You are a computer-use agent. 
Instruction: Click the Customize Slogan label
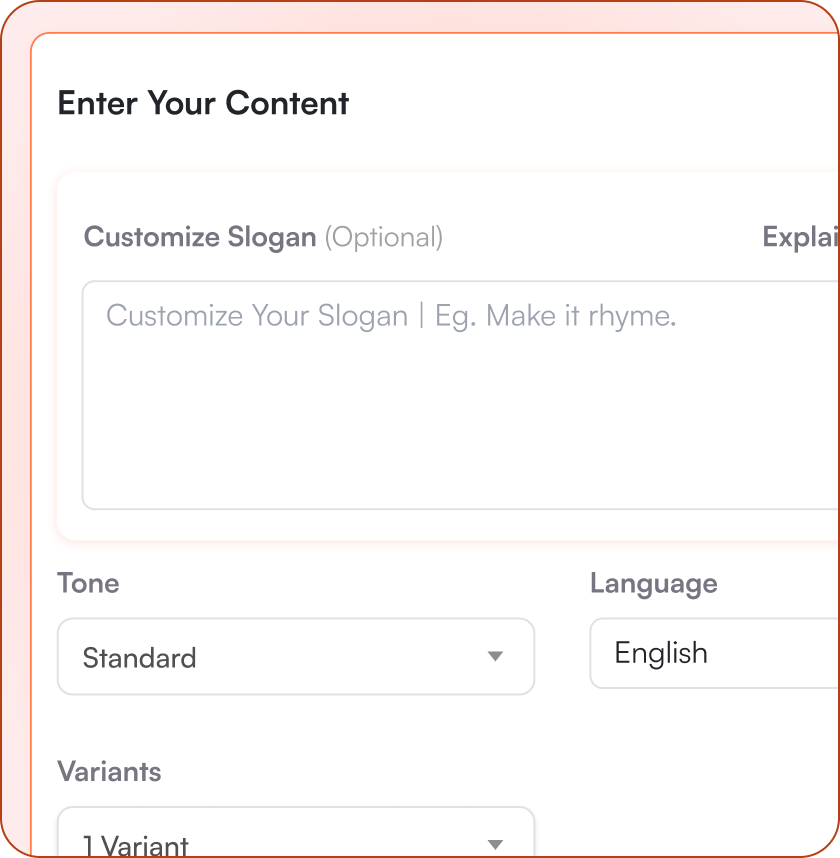(199, 237)
